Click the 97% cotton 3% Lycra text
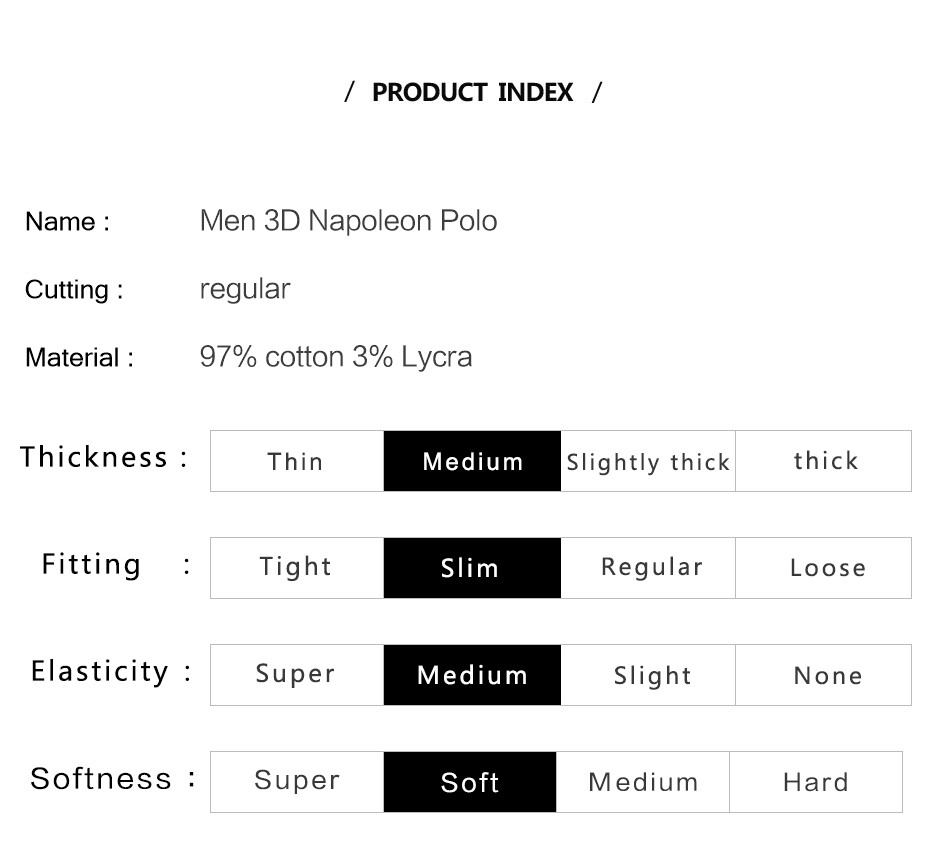The width and height of the screenshot is (930, 856). point(336,357)
